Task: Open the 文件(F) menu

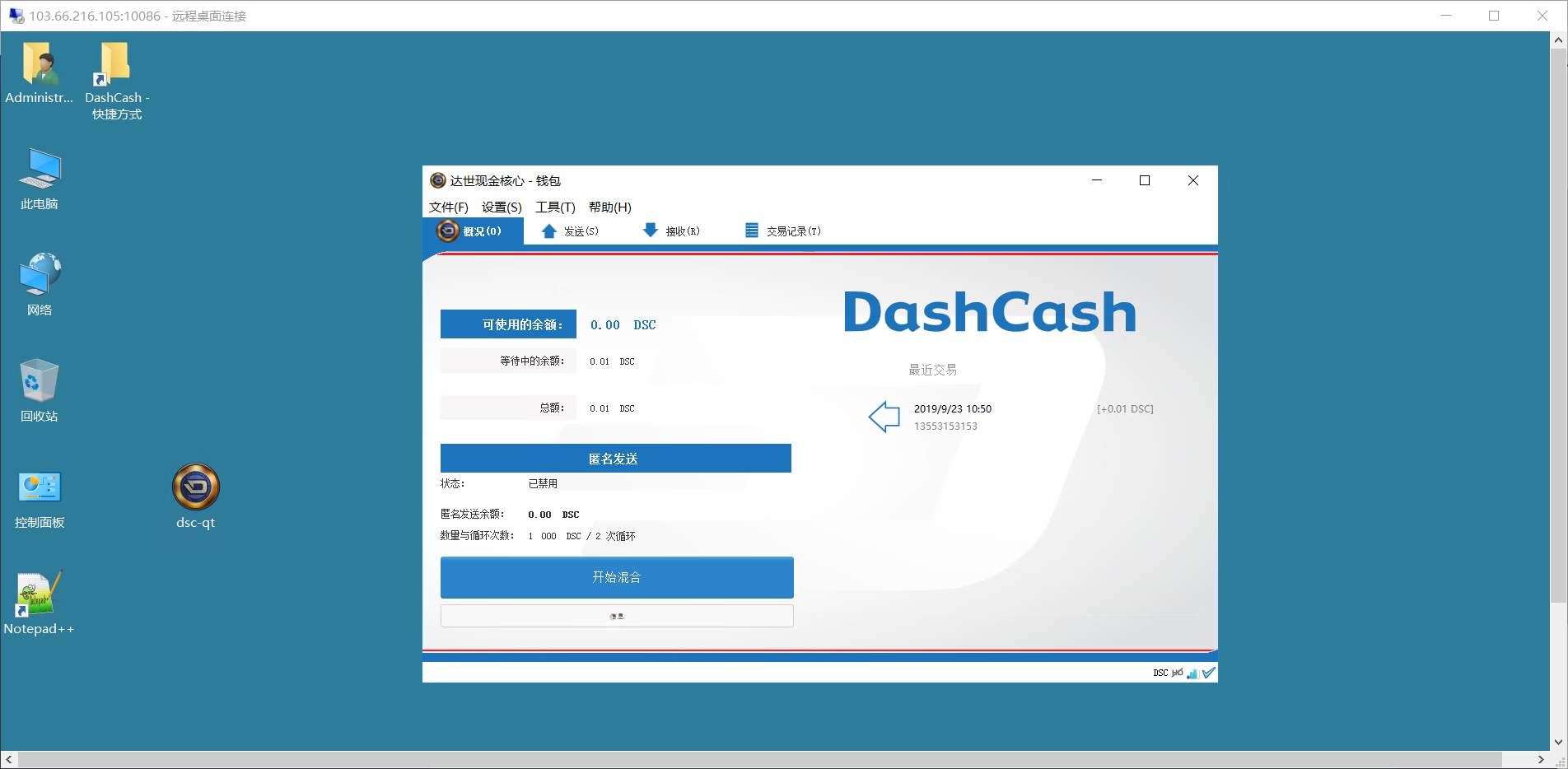Action: tap(448, 207)
